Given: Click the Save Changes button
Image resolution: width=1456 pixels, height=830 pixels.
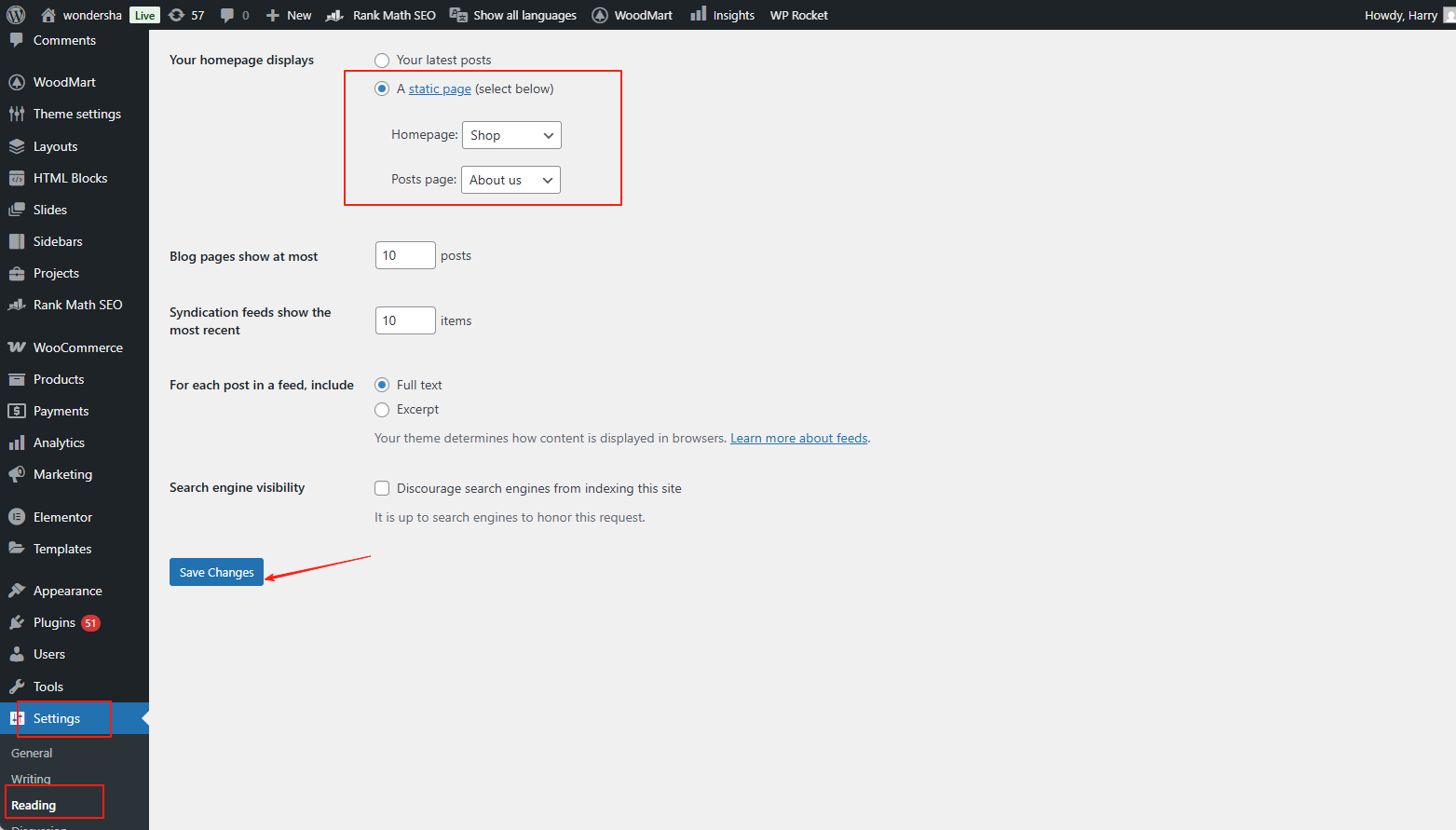Looking at the screenshot, I should click(216, 571).
